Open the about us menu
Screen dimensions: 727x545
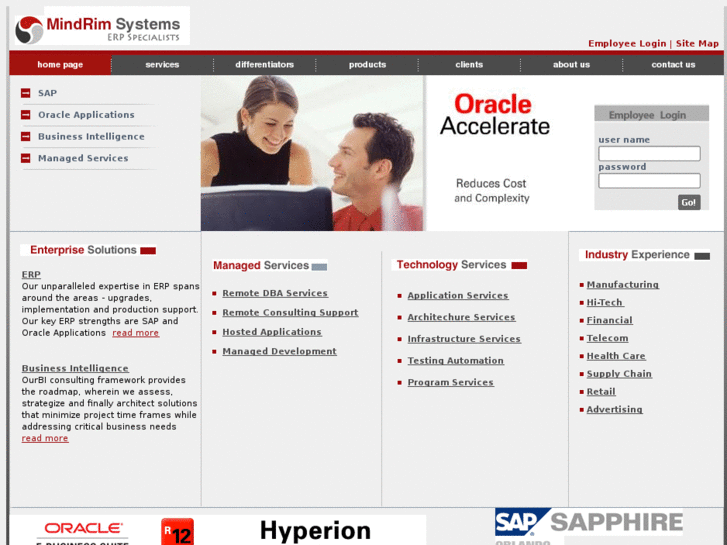571,64
